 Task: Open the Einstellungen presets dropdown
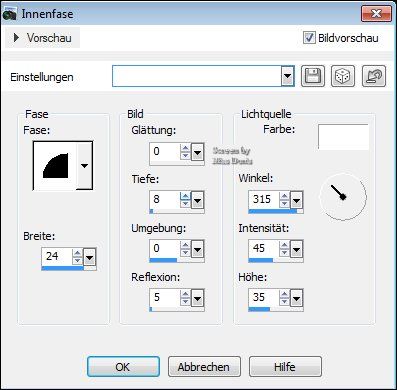tap(287, 76)
